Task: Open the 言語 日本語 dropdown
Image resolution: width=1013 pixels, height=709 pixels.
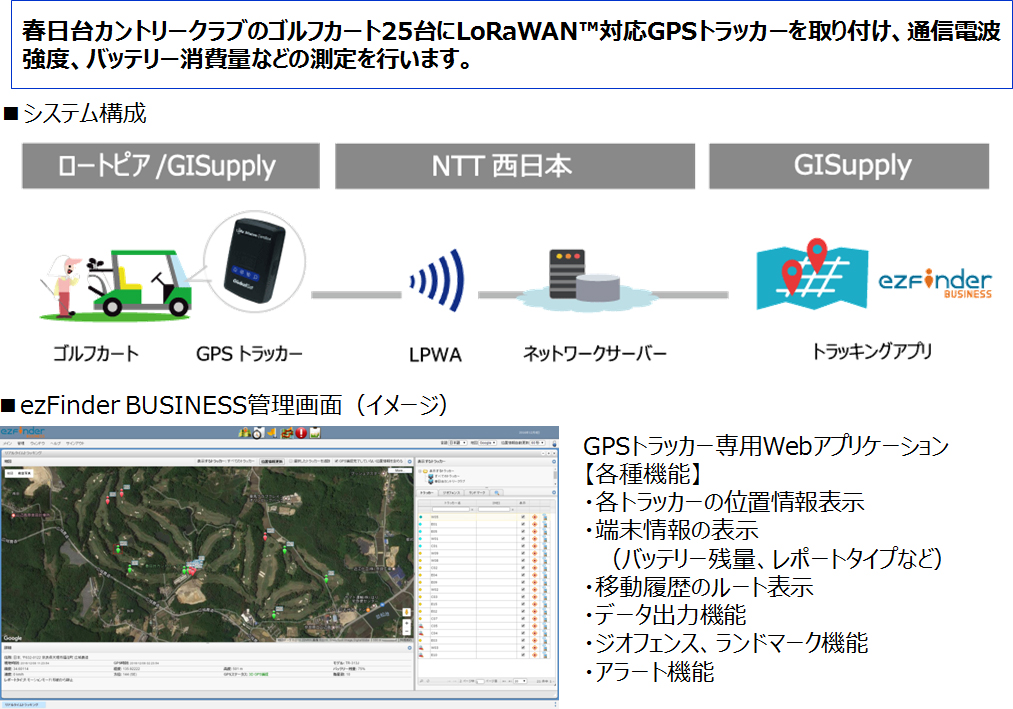Action: pyautogui.click(x=458, y=443)
